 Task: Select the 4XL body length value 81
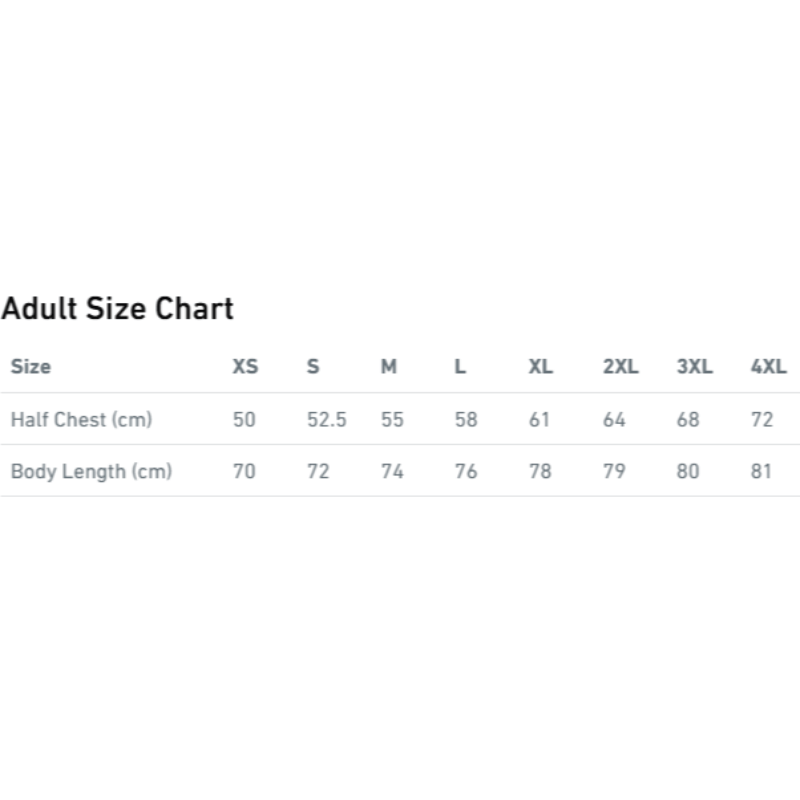pyautogui.click(x=762, y=471)
